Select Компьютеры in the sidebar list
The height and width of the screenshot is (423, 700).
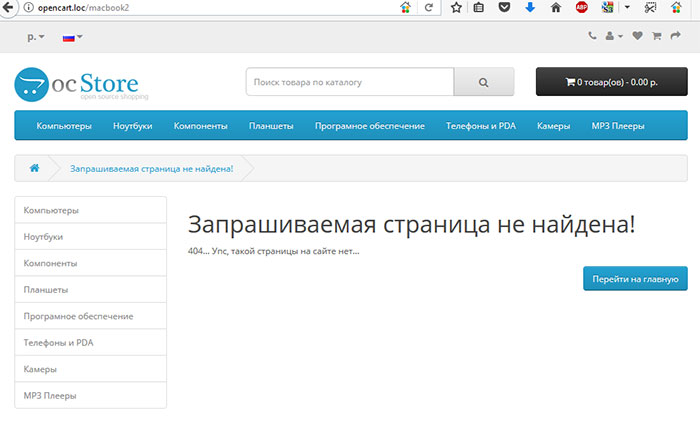point(91,210)
